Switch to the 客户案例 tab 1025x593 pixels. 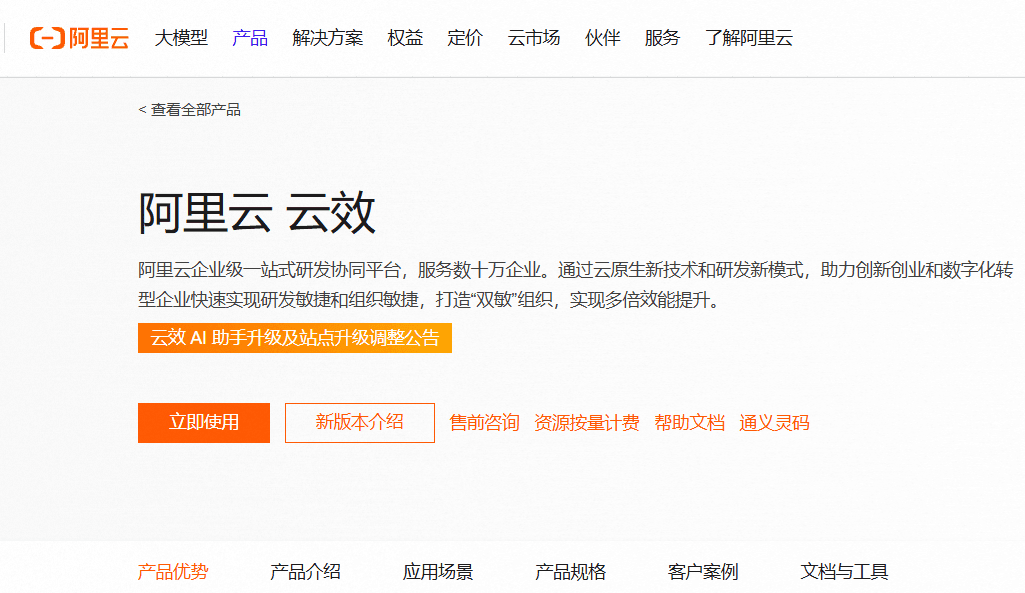tap(703, 572)
